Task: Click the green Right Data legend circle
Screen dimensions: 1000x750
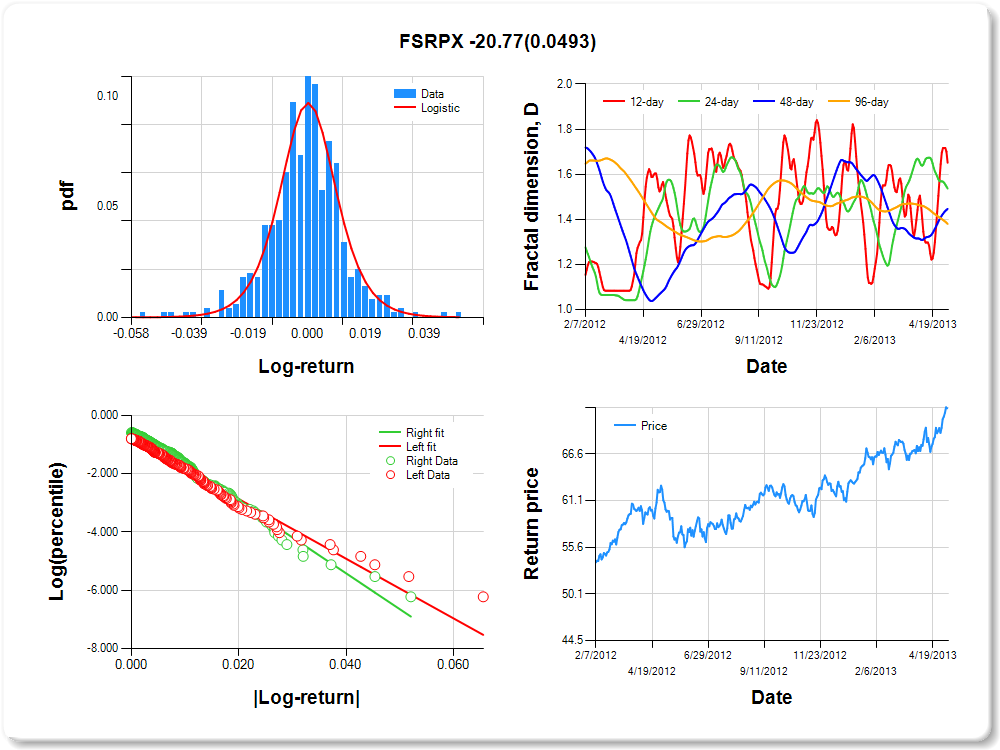Action: pos(390,460)
